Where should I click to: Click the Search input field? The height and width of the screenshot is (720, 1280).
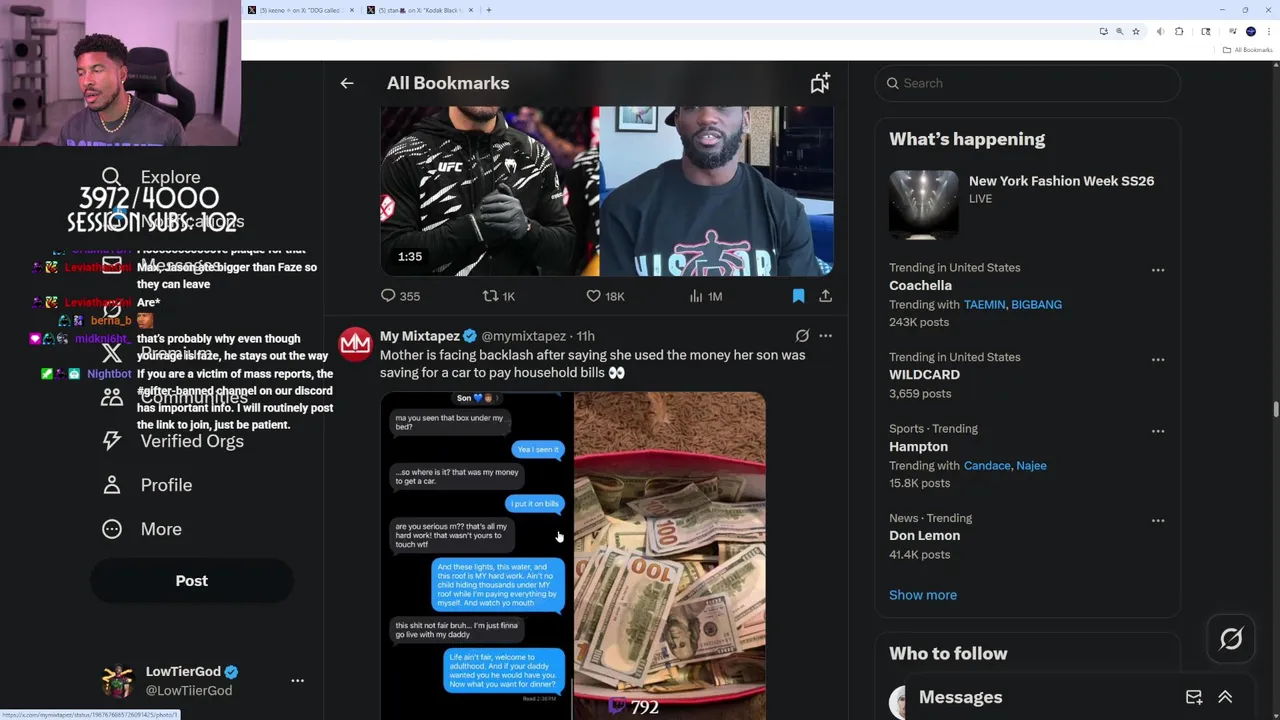1027,83
